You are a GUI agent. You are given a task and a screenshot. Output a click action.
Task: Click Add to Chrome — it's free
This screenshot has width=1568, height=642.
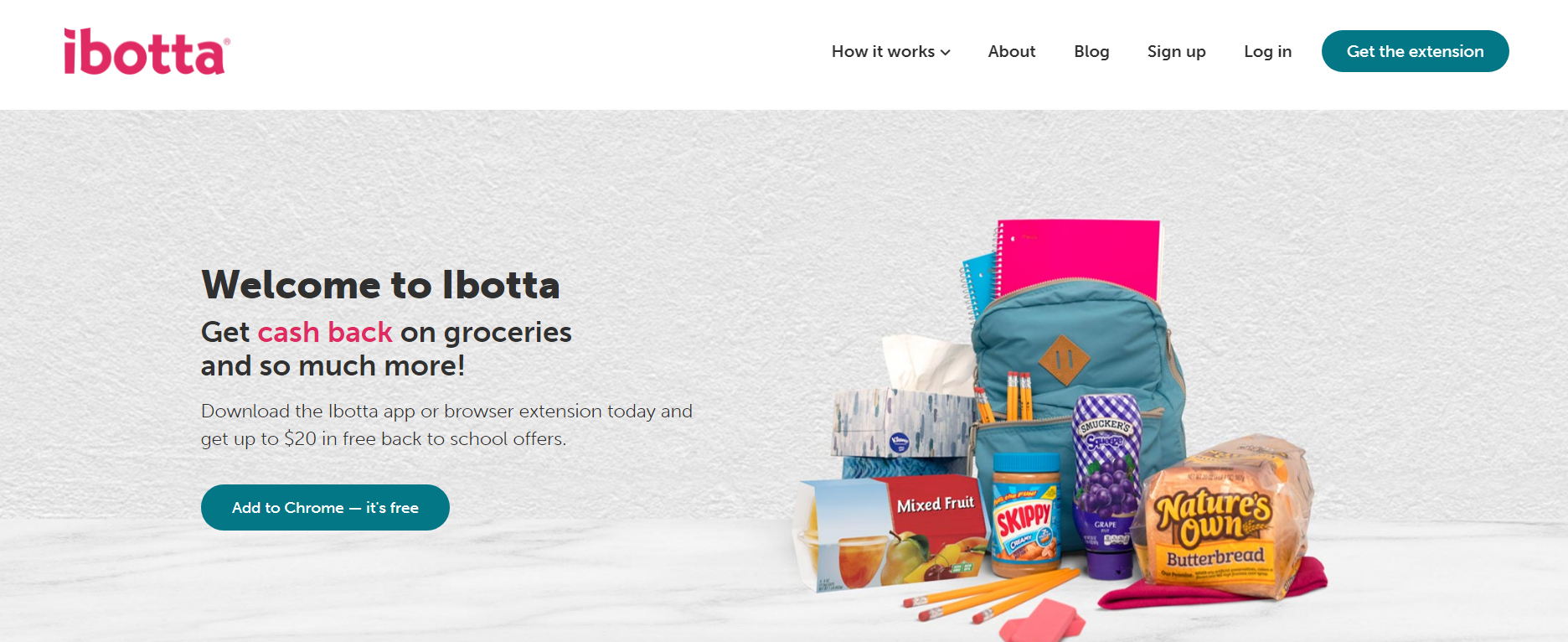coord(325,507)
